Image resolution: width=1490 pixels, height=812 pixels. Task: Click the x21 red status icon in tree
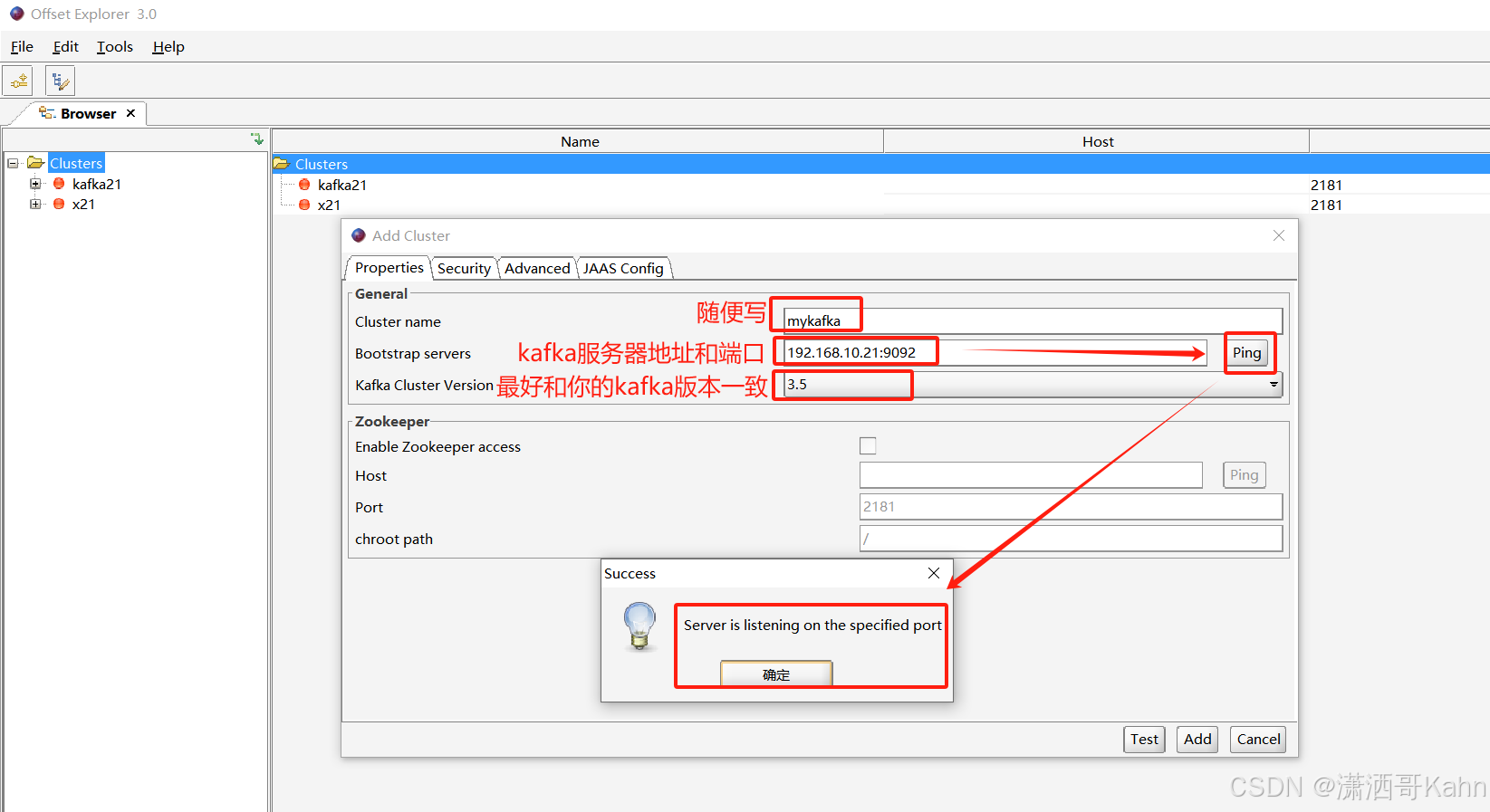59,204
